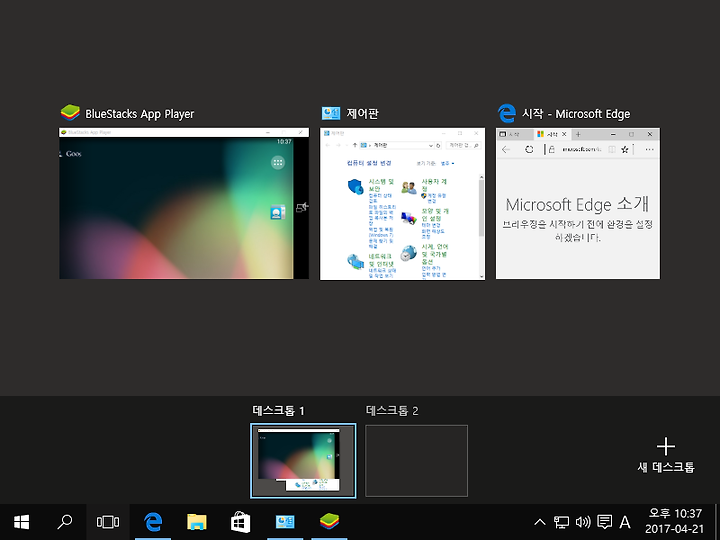Screen dimensions: 720x540
Task: Open the Windows Start menu
Action: (22, 522)
